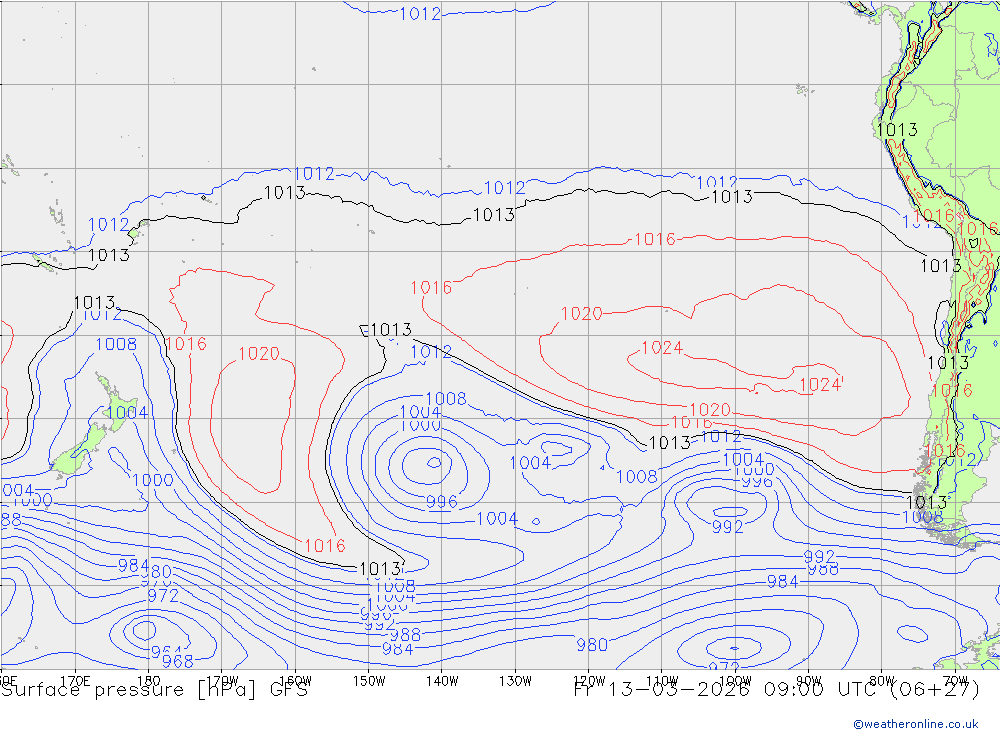1000x733 pixels.
Task: Click the blue 968 isobar label
Action: click(x=178, y=662)
